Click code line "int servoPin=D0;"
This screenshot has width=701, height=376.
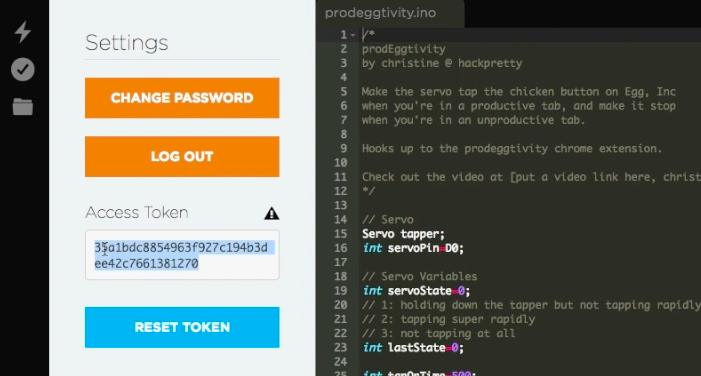coord(413,248)
